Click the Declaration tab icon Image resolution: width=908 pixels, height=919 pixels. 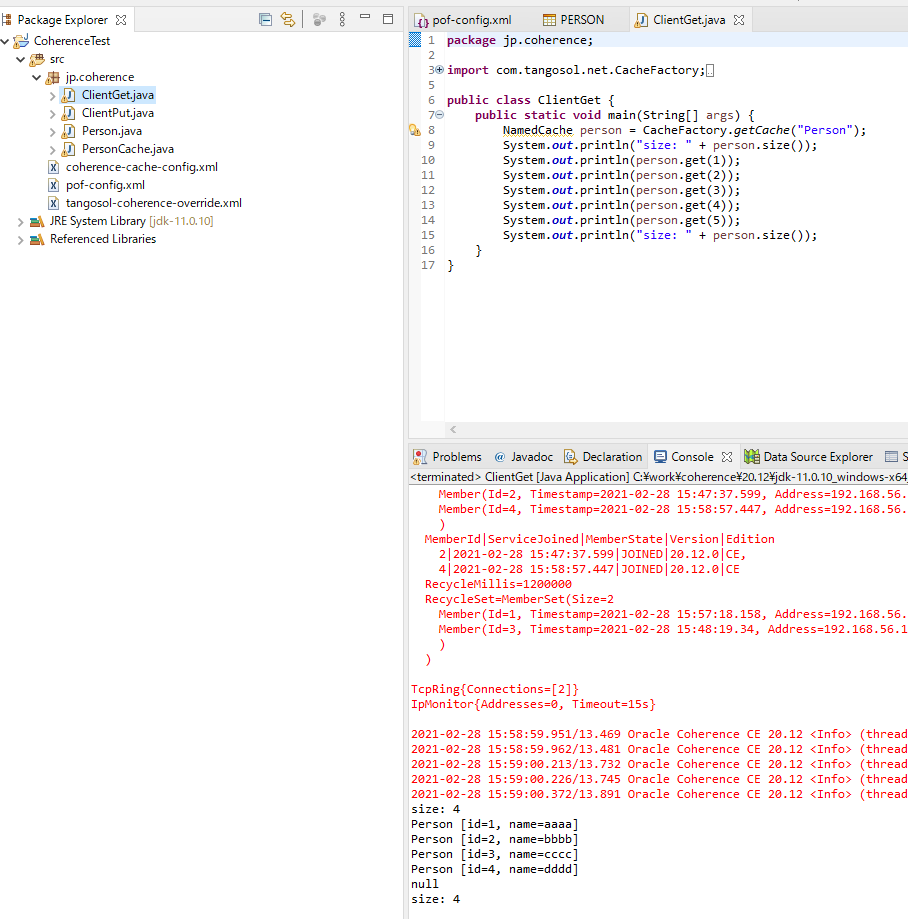pyautogui.click(x=570, y=457)
